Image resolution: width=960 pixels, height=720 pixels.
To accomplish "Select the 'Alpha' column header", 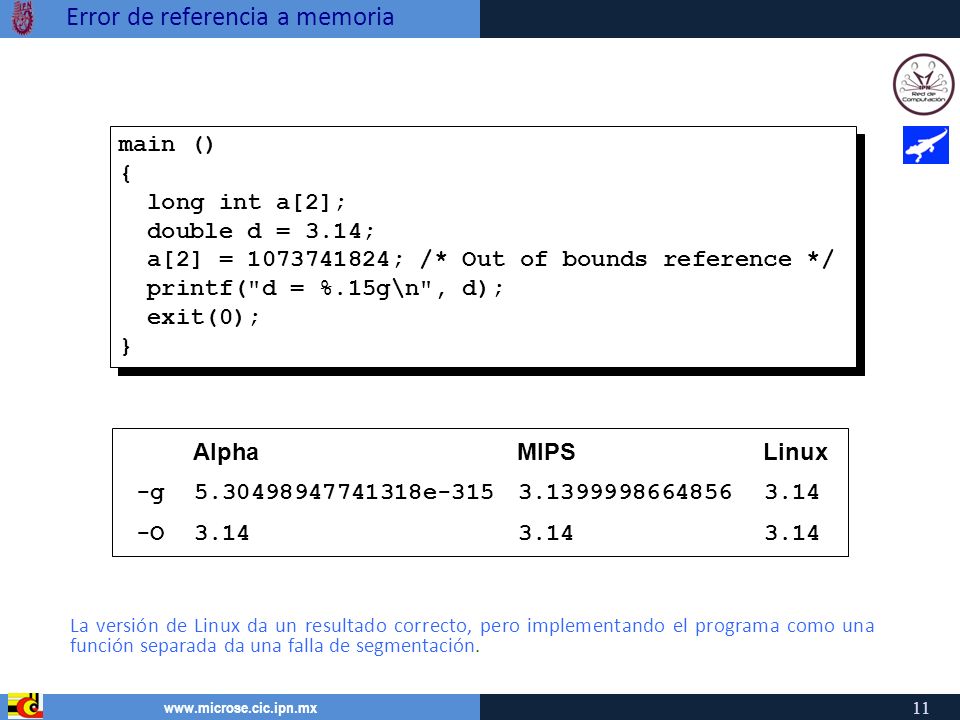I will coord(225,452).
